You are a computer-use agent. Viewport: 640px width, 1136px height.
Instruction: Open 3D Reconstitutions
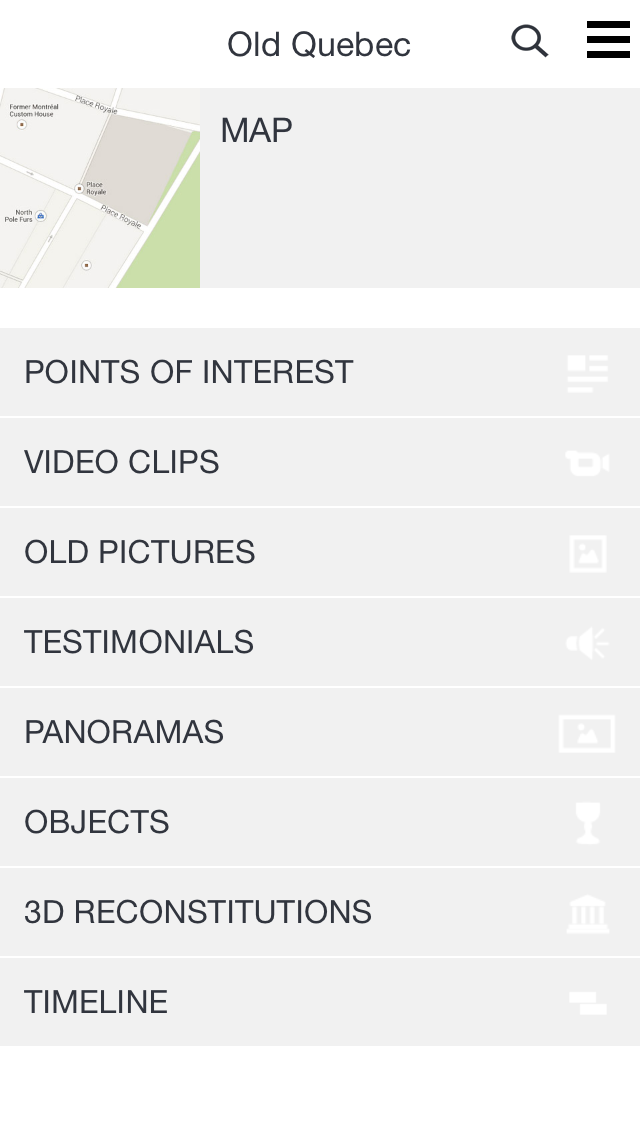coord(320,912)
